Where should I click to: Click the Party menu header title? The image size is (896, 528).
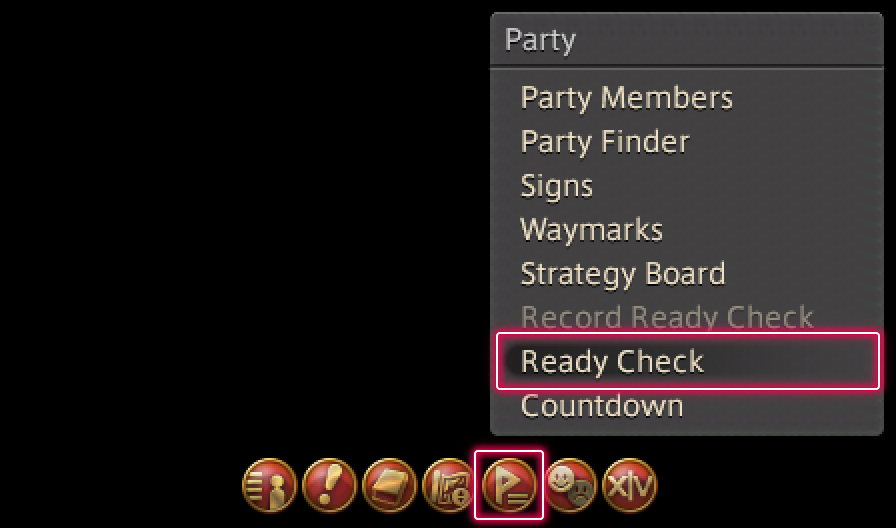pos(540,41)
